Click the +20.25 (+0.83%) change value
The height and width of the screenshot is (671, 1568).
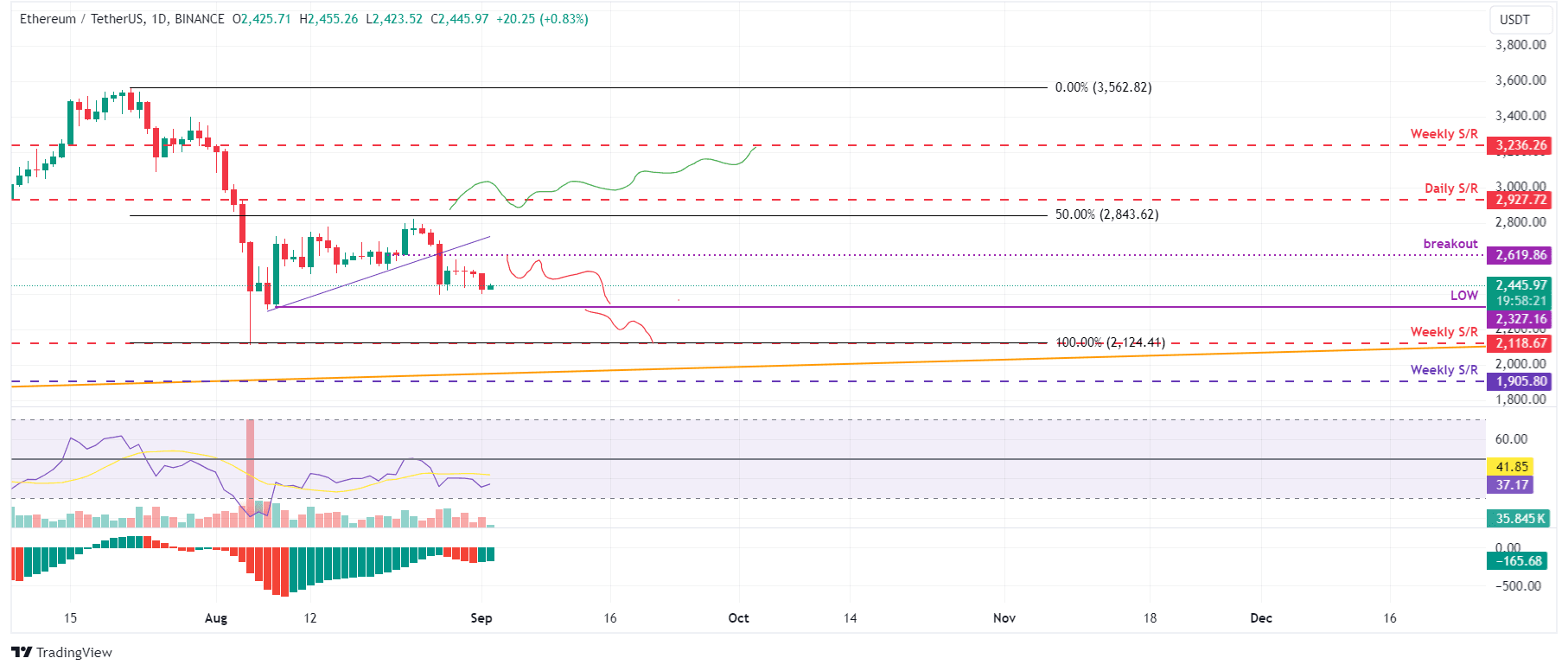[x=542, y=18]
